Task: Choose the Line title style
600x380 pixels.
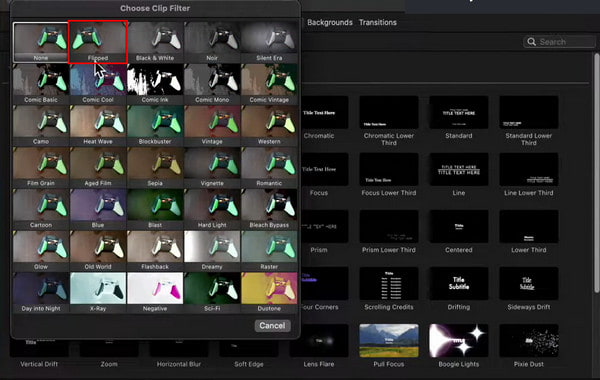Action: (x=458, y=175)
